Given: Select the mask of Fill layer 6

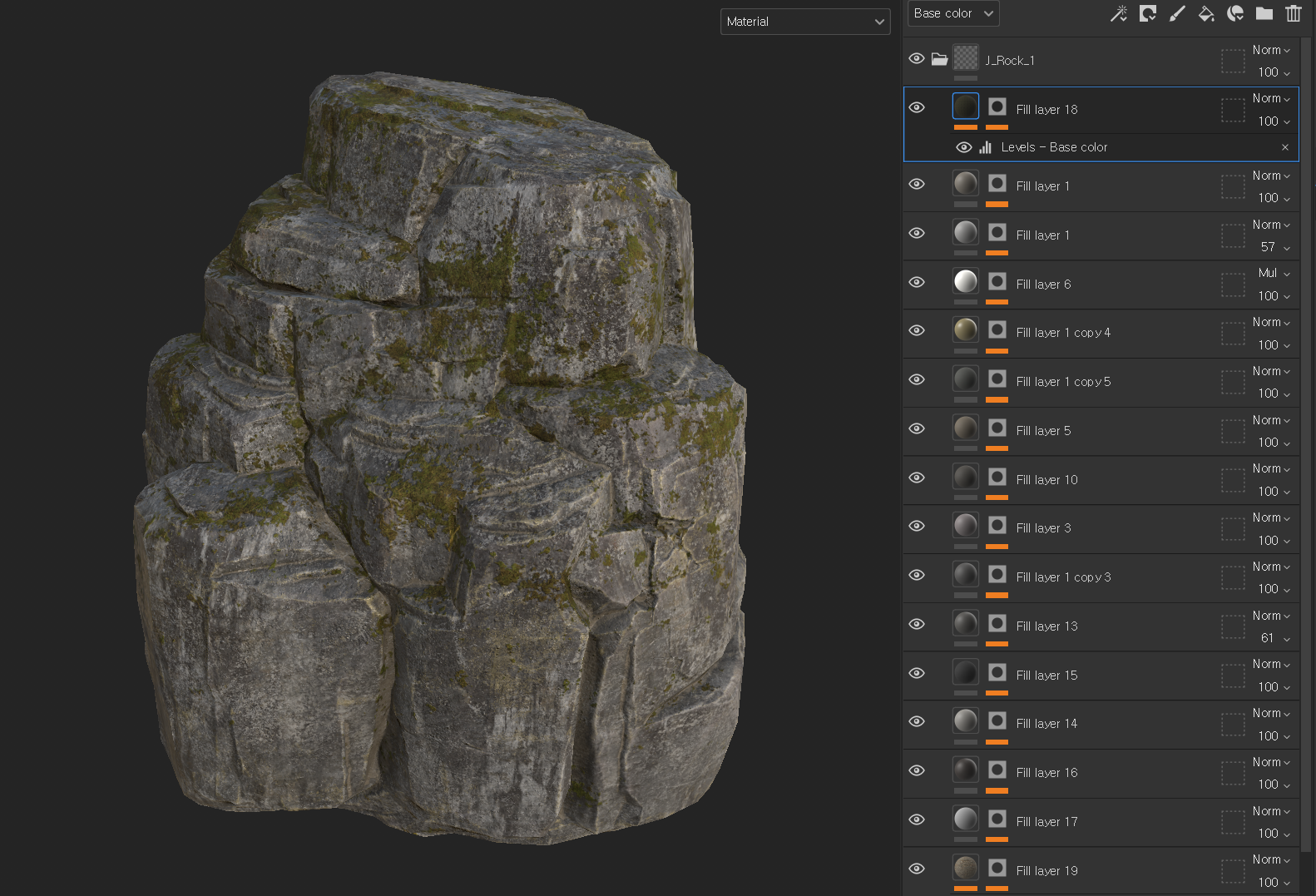Looking at the screenshot, I should [x=997, y=281].
